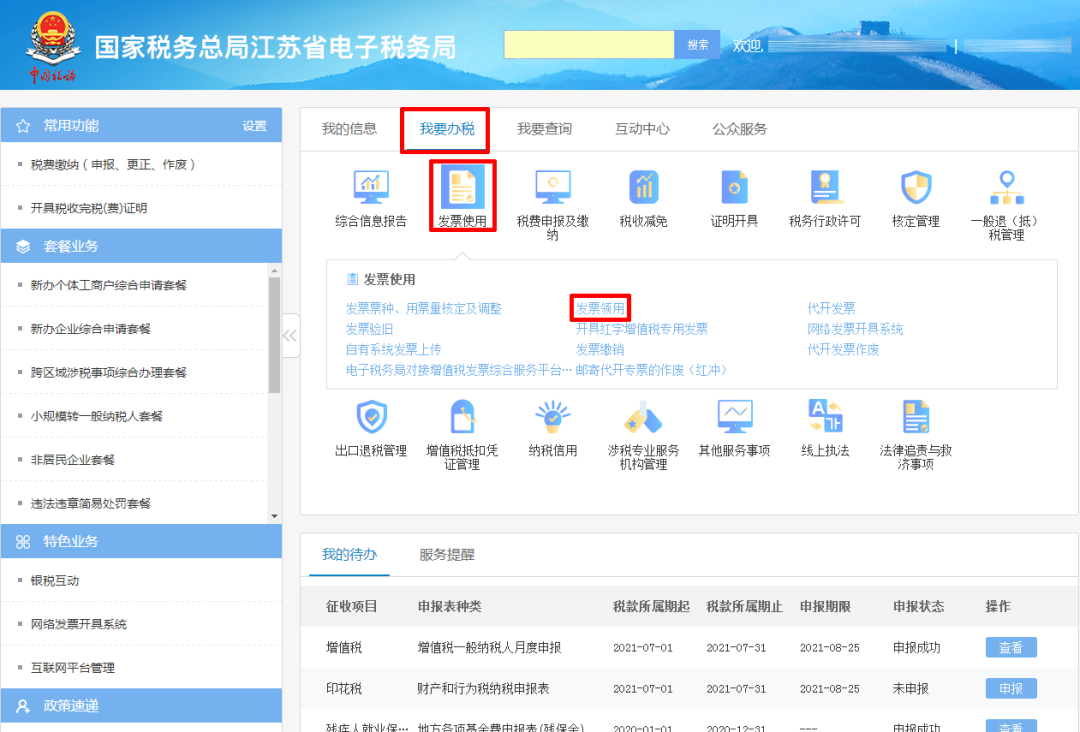Screen dimensions: 1080x732
Task: Open 法律追责与救济事项 icon
Action: 916,417
